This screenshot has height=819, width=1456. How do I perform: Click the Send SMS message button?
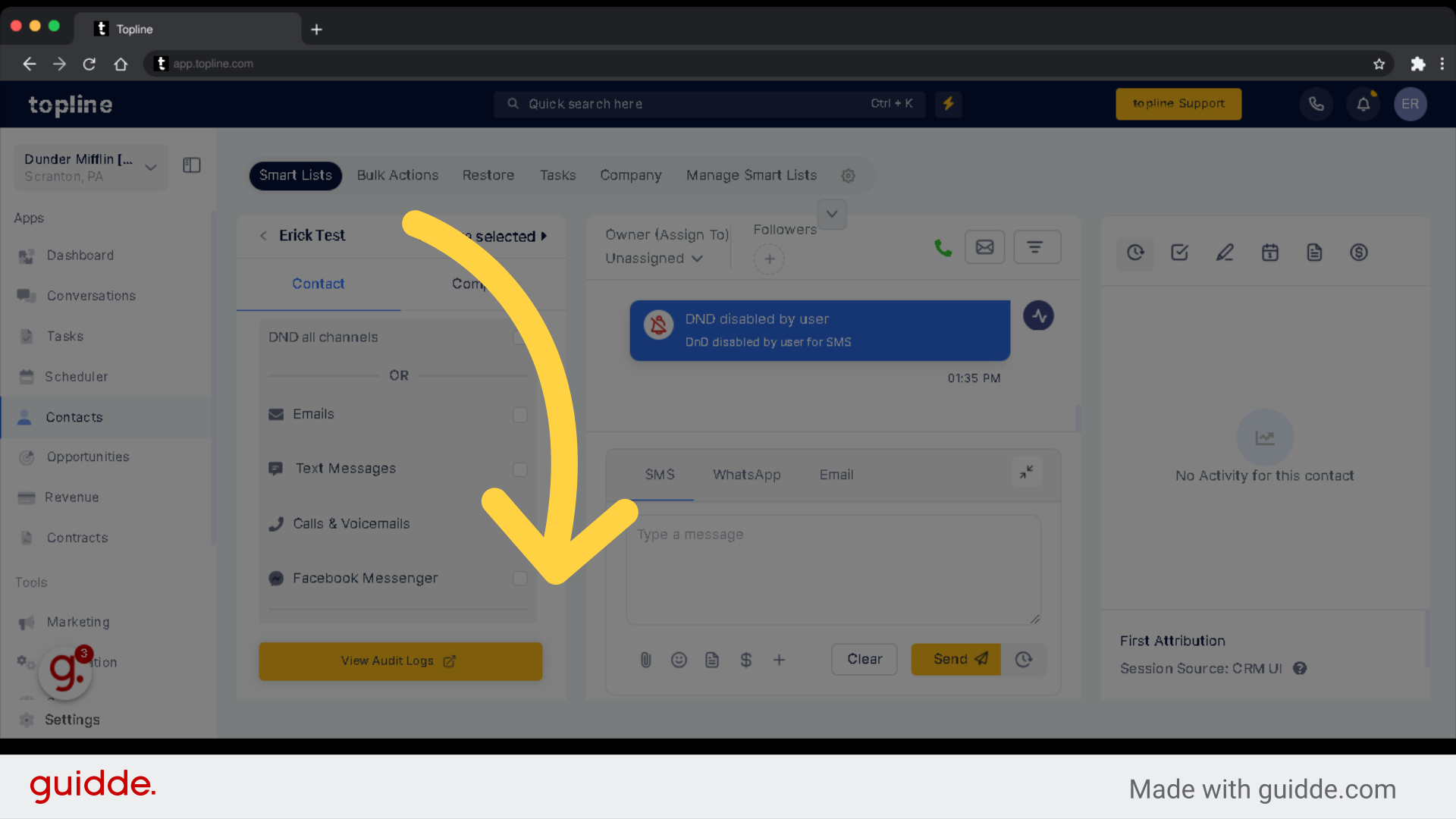[x=955, y=659]
